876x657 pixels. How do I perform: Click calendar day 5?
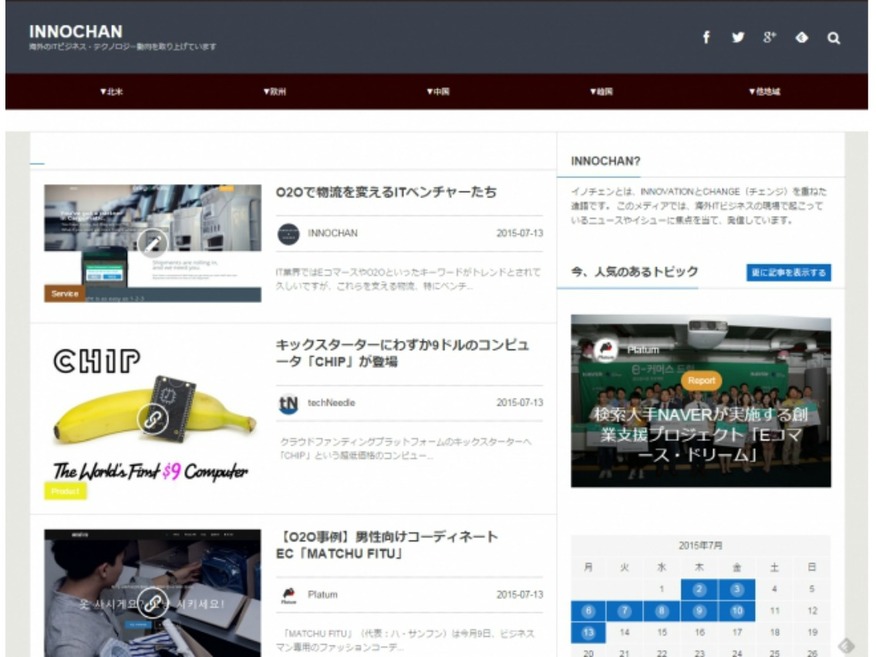pos(812,589)
